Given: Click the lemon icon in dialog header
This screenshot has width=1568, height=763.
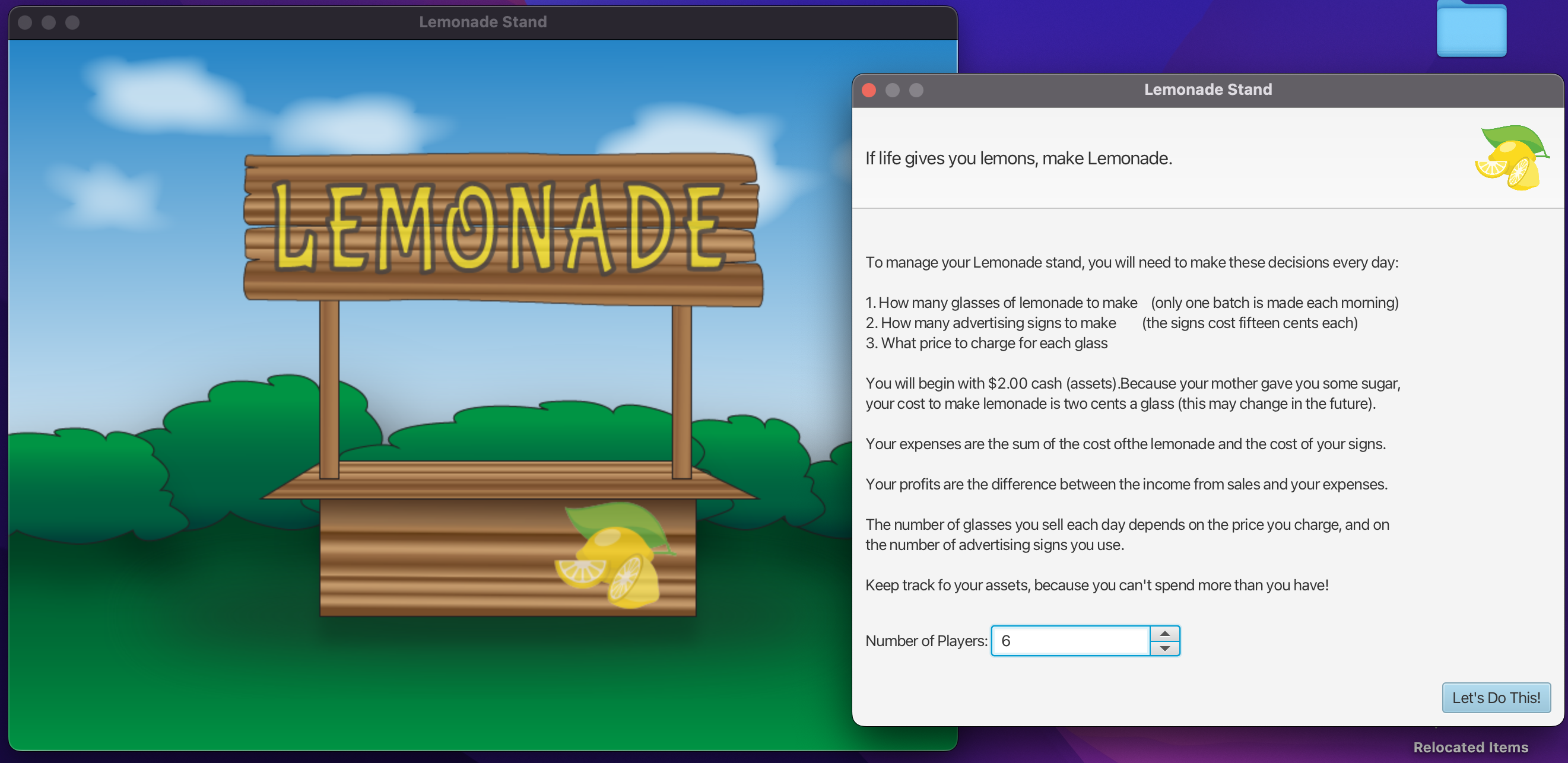Looking at the screenshot, I should pos(1512,158).
